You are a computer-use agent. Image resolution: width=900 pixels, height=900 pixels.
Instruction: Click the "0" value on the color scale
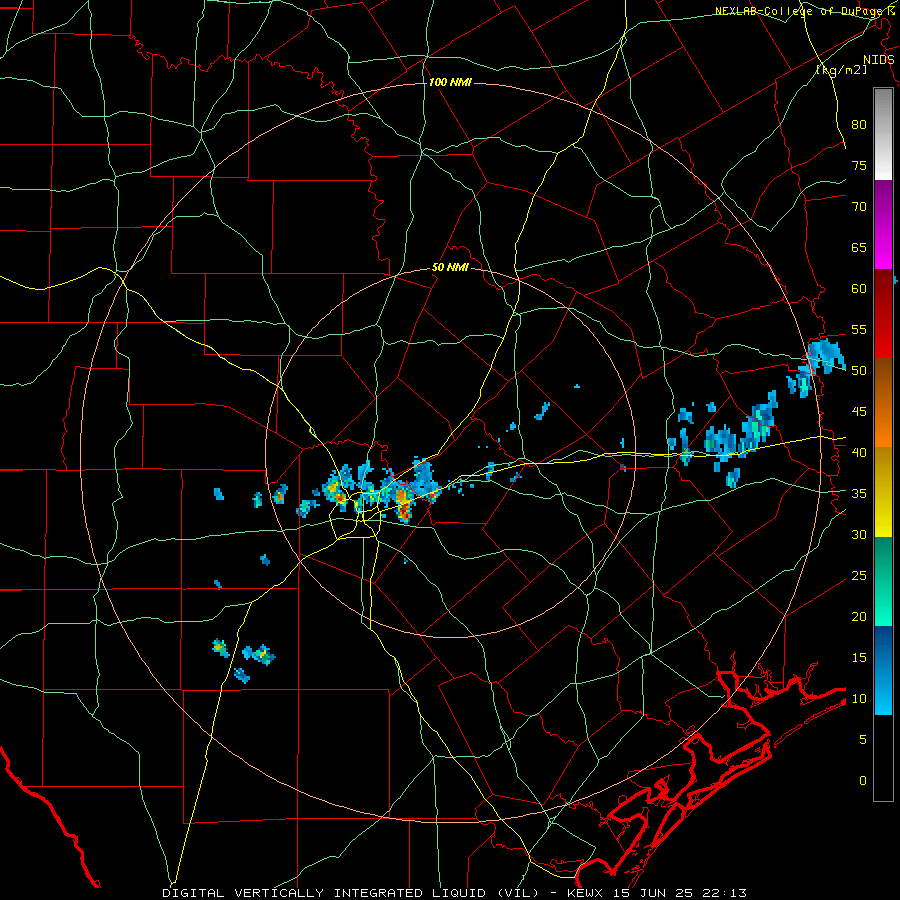[863, 781]
